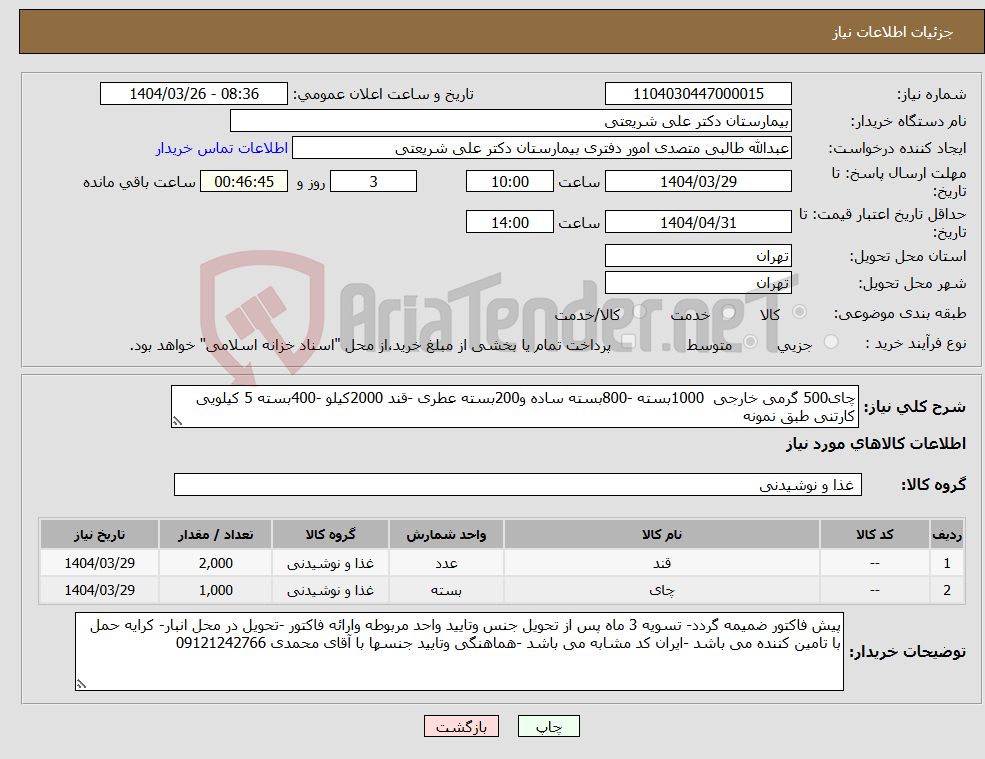The image size is (985, 759).
Task: Click the buyer notes text area
Action: pyautogui.click(x=459, y=652)
